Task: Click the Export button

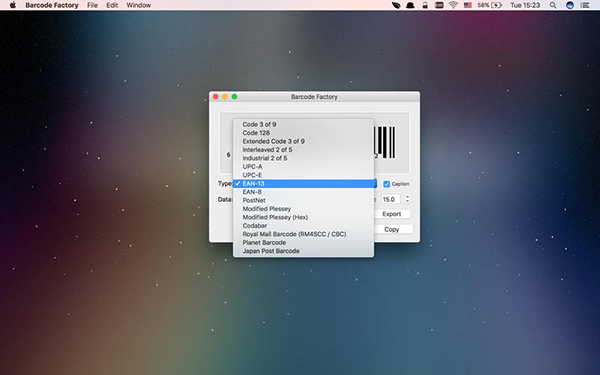Action: pyautogui.click(x=392, y=214)
